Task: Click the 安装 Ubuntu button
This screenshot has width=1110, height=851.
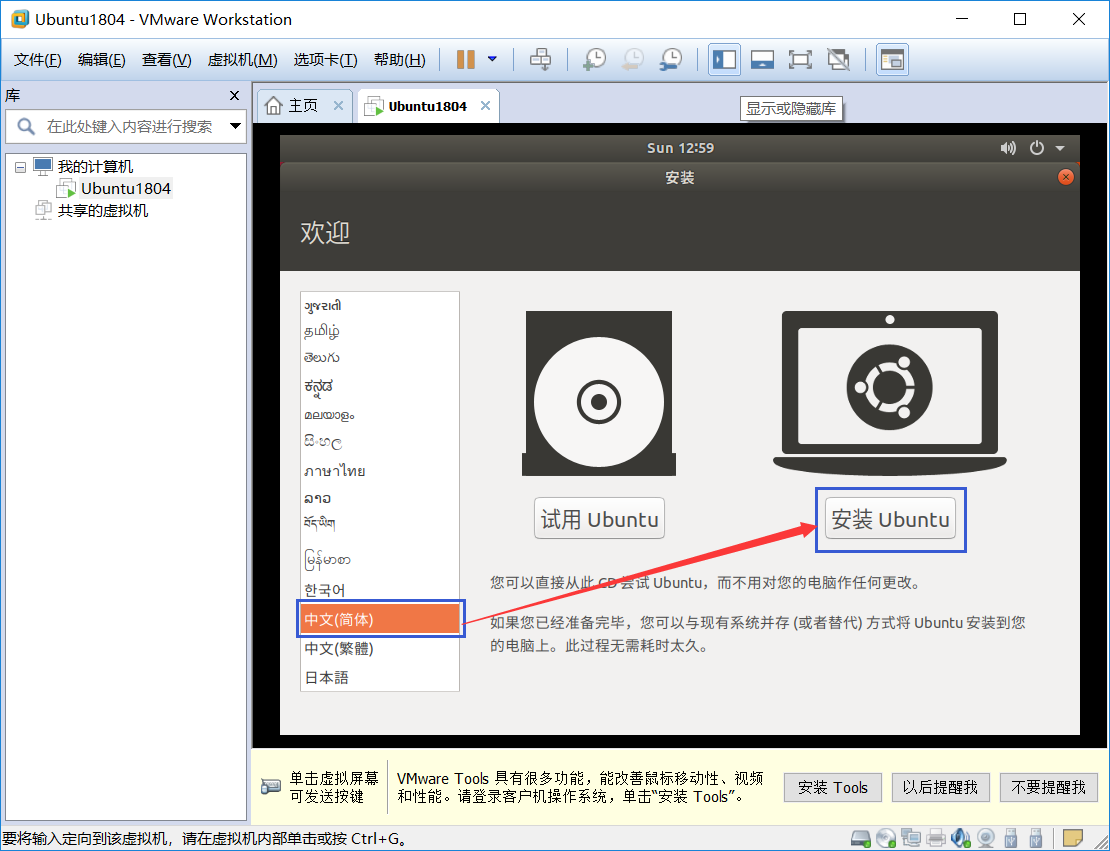Action: pyautogui.click(x=890, y=519)
